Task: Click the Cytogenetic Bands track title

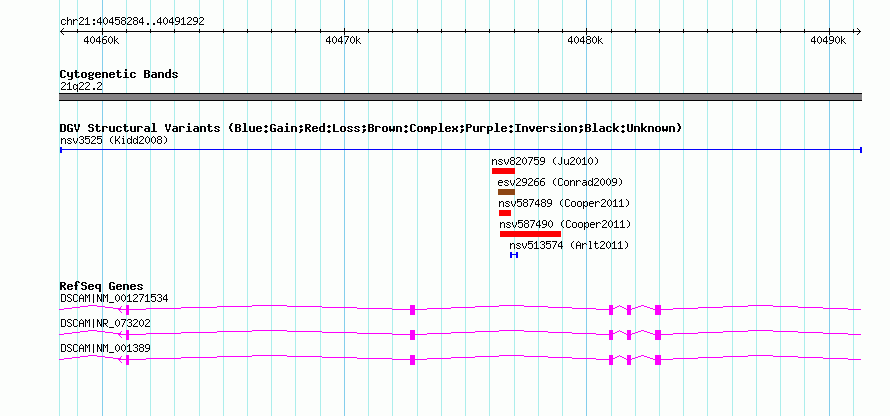Action: (119, 74)
